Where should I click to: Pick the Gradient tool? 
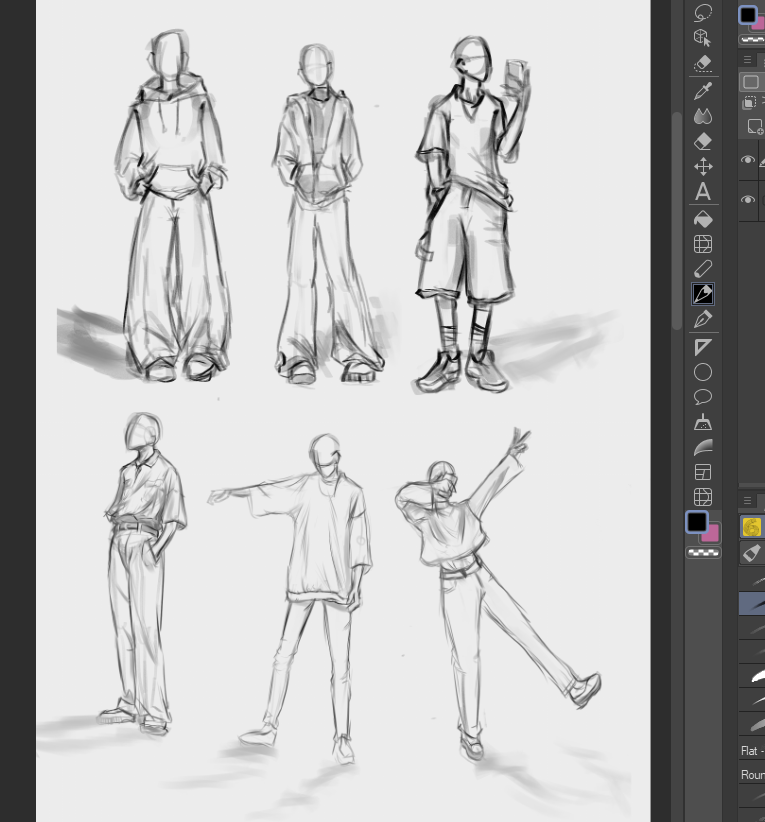click(703, 448)
